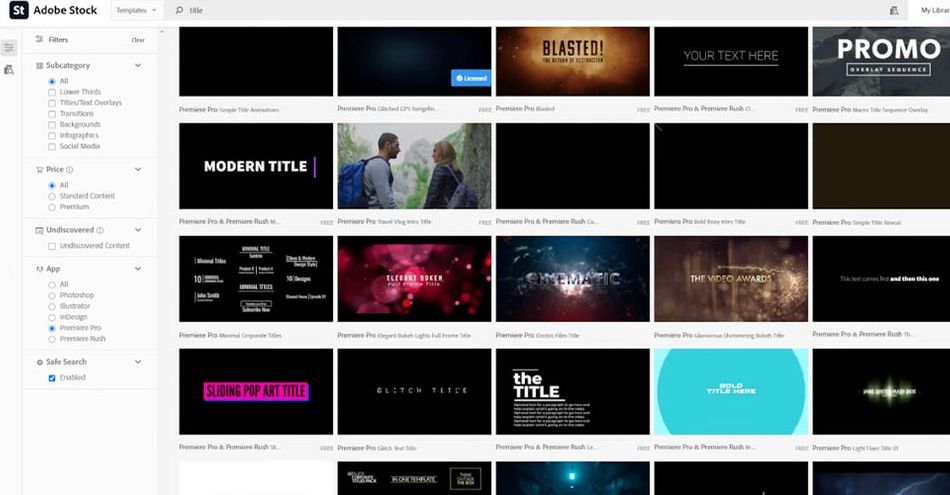Open the Promo overlay sequence thumbnail

point(881,61)
